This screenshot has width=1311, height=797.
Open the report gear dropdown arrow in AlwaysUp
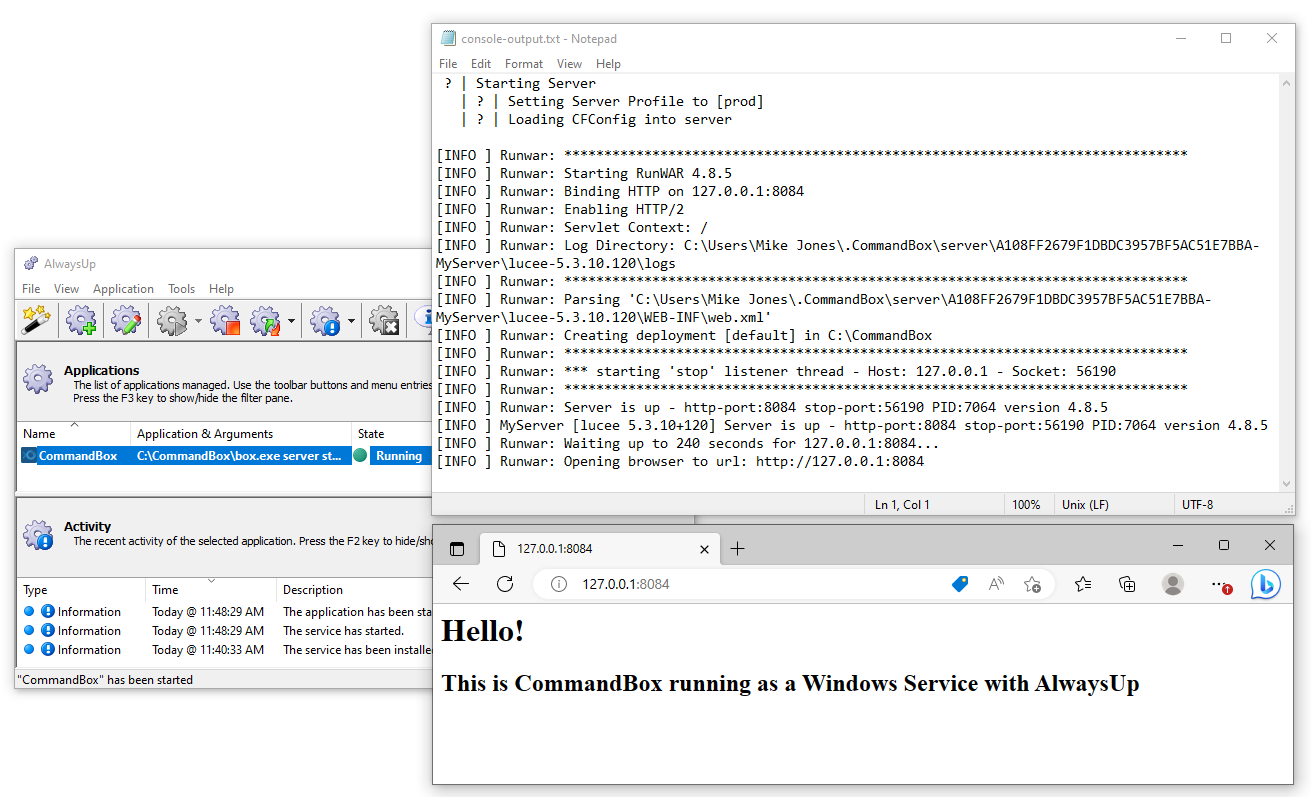352,322
